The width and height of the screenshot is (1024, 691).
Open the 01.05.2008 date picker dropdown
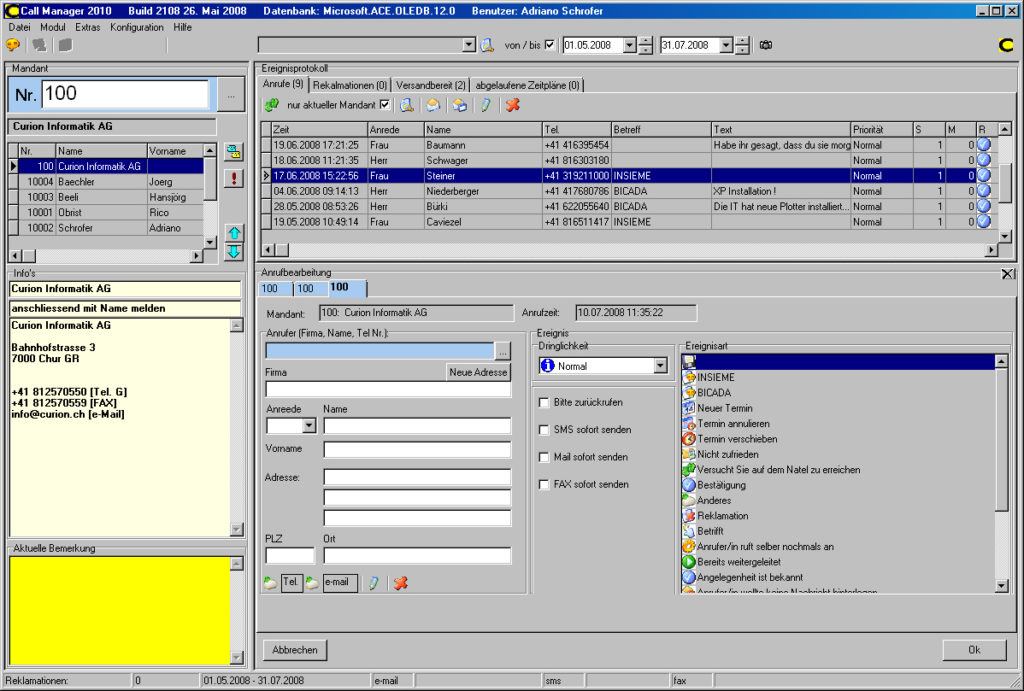point(630,44)
